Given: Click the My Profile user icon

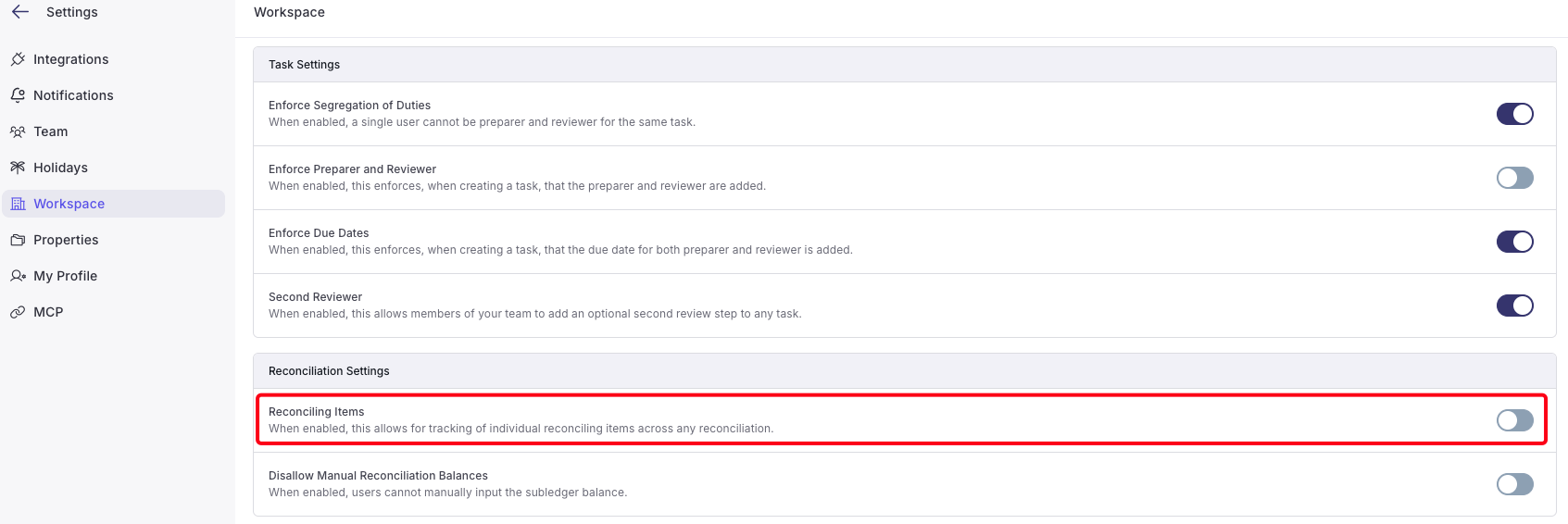Looking at the screenshot, I should [18, 276].
